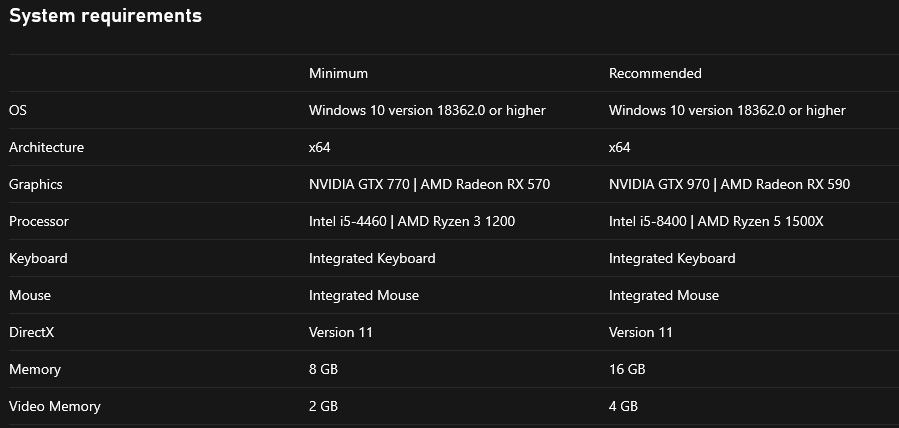The image size is (899, 428).
Task: Select recommended graphics NVIDIA GTX 970 text
Action: 662,184
